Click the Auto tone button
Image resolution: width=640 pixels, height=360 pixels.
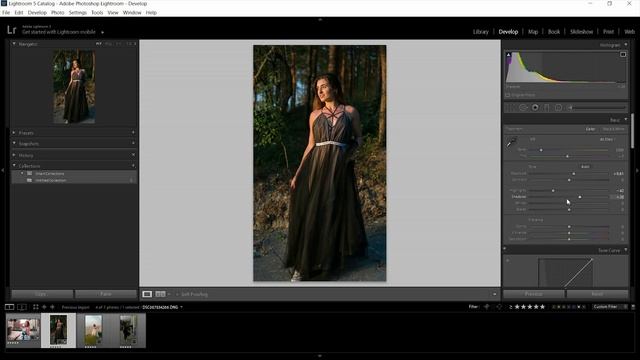click(x=585, y=167)
